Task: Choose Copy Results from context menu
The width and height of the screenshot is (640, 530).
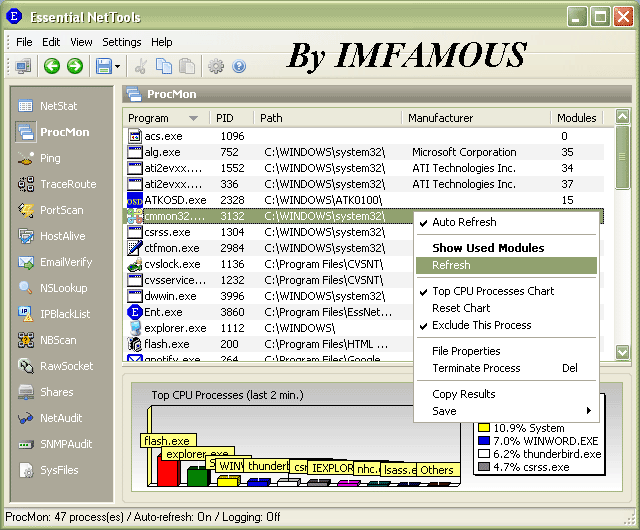Action: (x=506, y=394)
